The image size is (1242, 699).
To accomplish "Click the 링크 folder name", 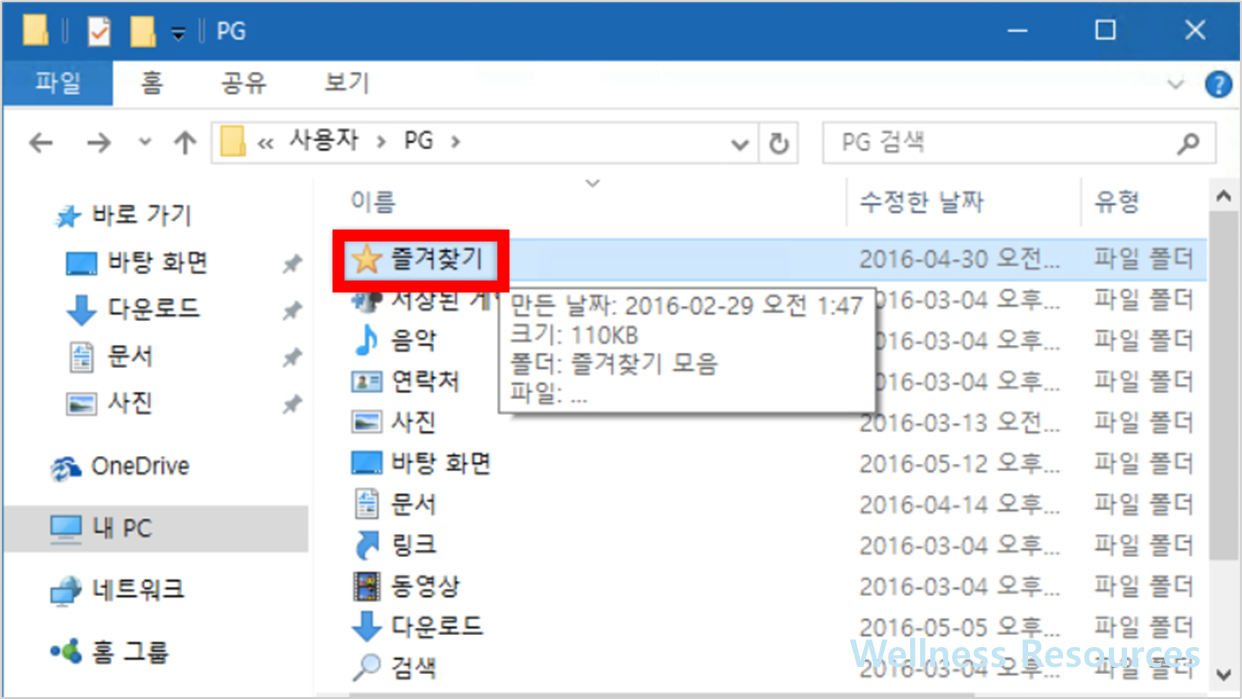I will coord(413,545).
